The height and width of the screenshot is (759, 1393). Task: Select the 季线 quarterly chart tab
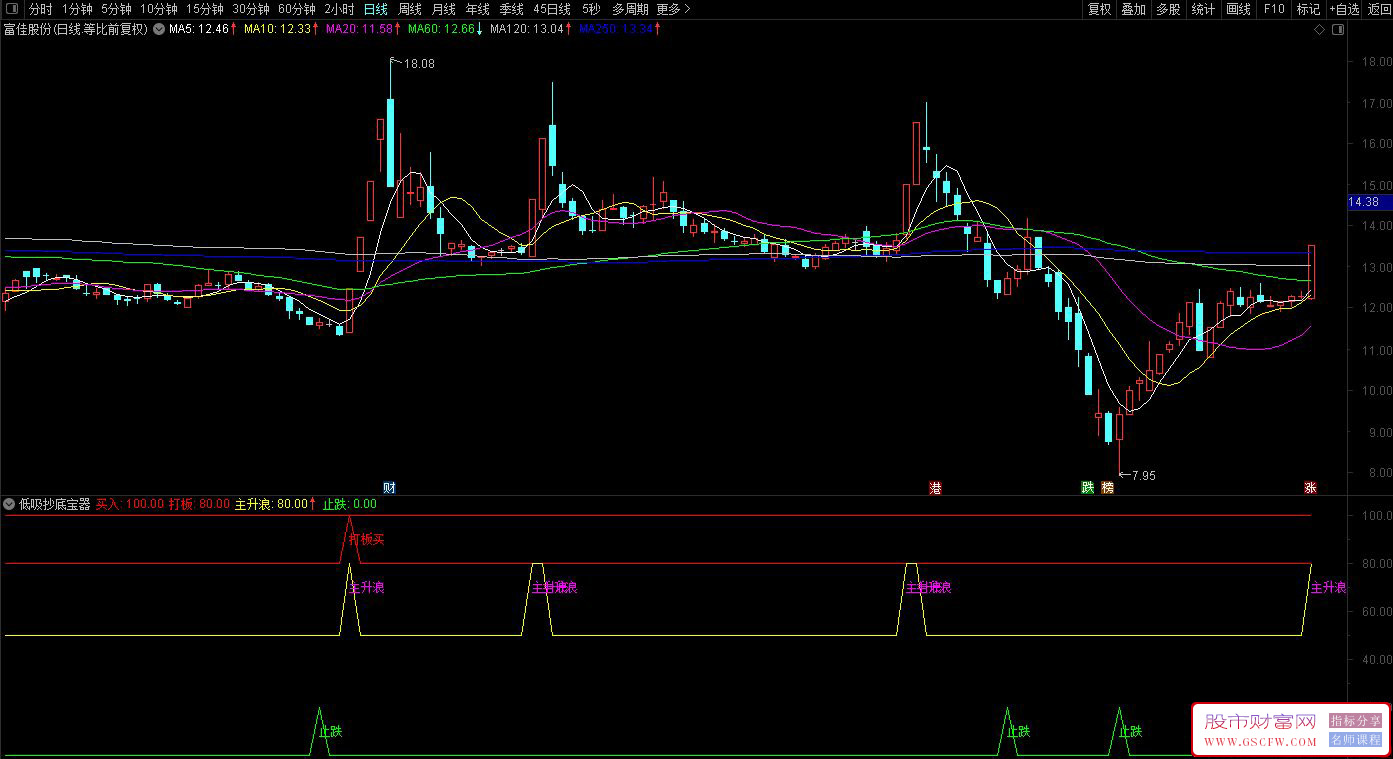coord(512,9)
